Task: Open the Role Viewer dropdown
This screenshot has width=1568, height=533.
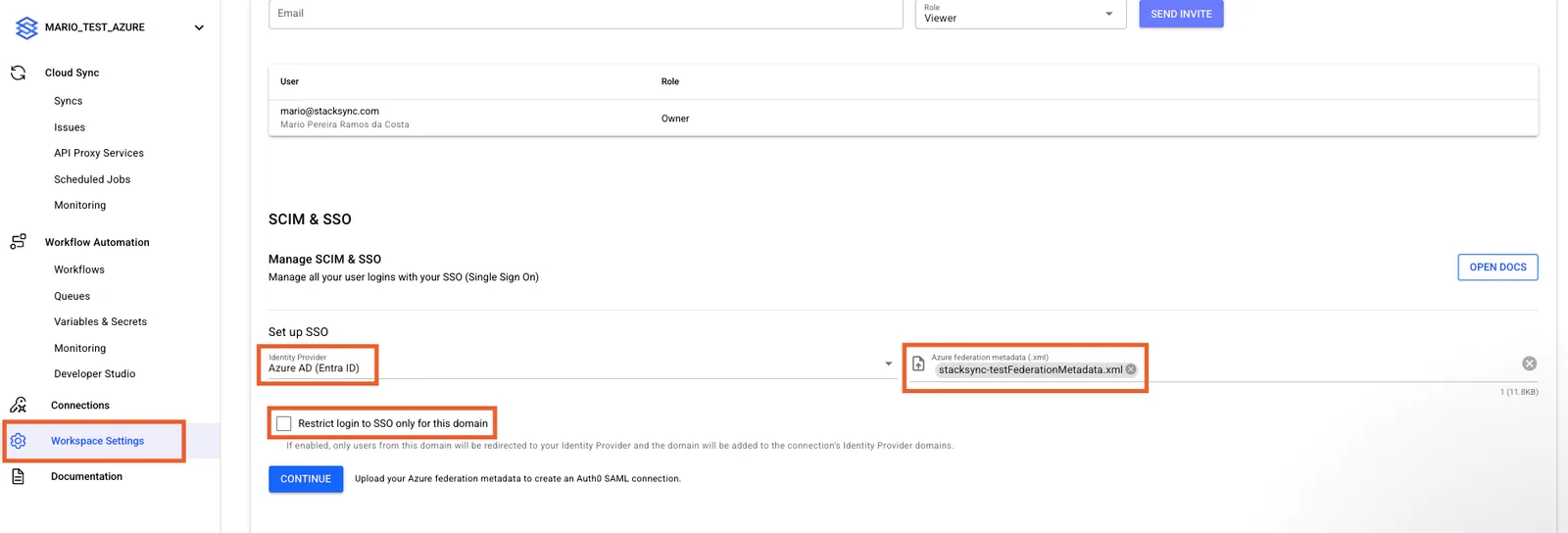Action: coord(1020,14)
